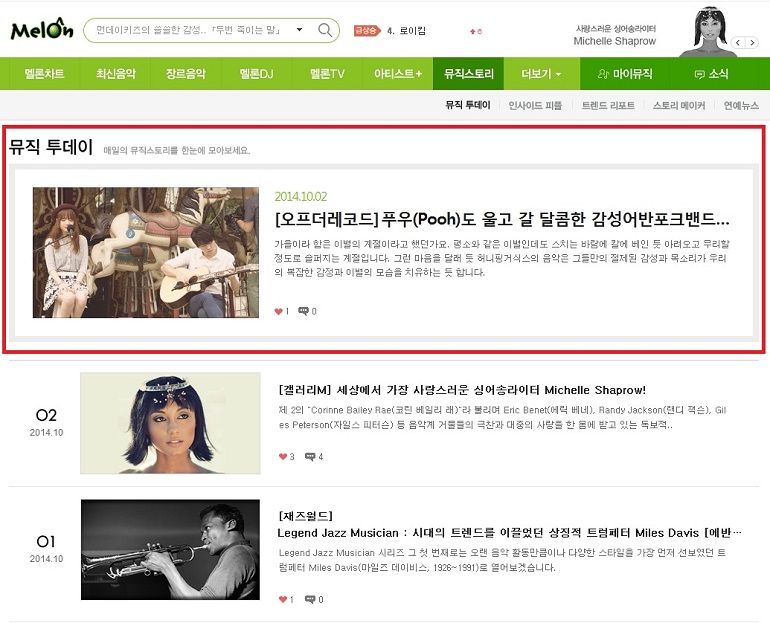Open the Miles Davis article summary text
The width and height of the screenshot is (770, 623).
502,560
